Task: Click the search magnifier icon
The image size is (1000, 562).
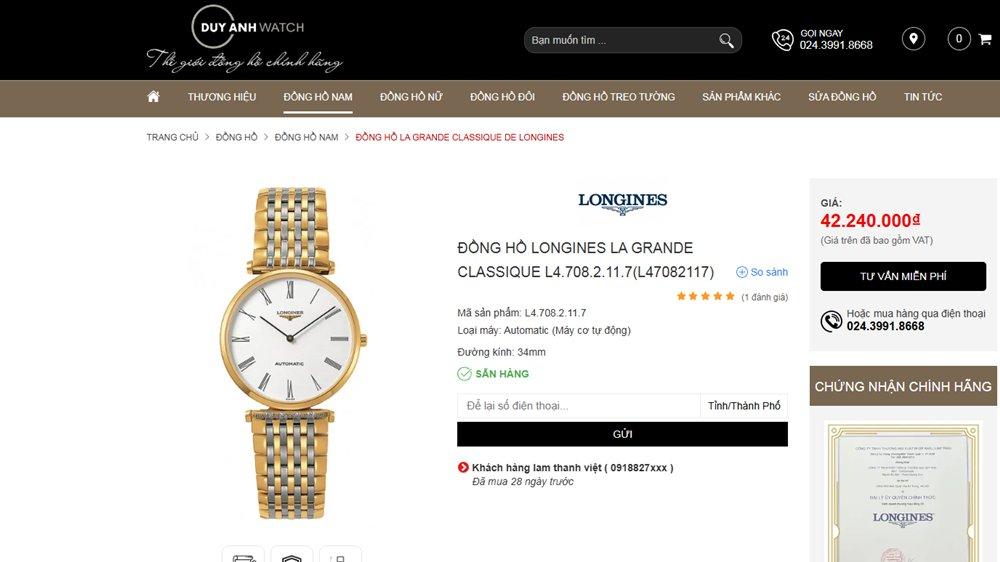Action: coord(726,41)
